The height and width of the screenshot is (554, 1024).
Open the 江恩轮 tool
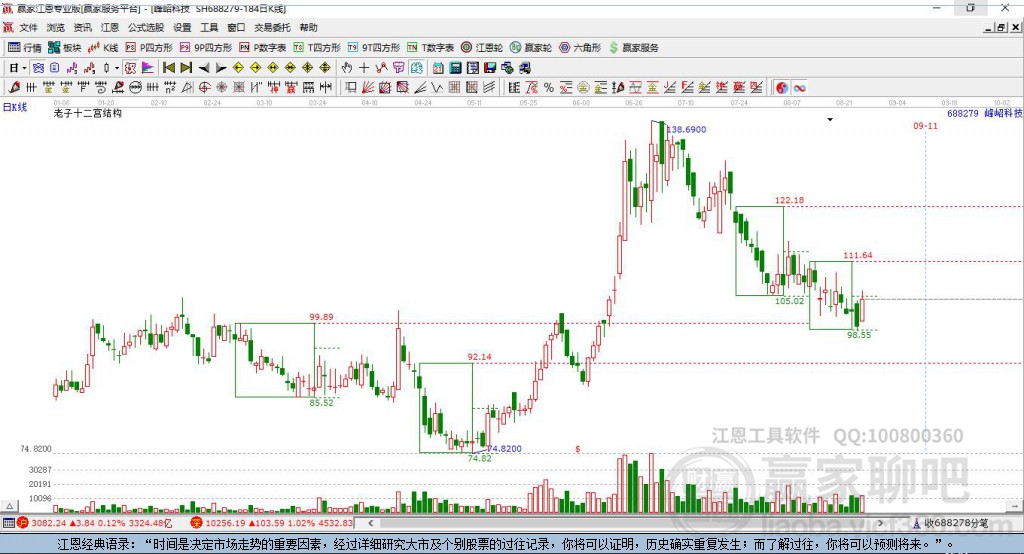click(482, 48)
